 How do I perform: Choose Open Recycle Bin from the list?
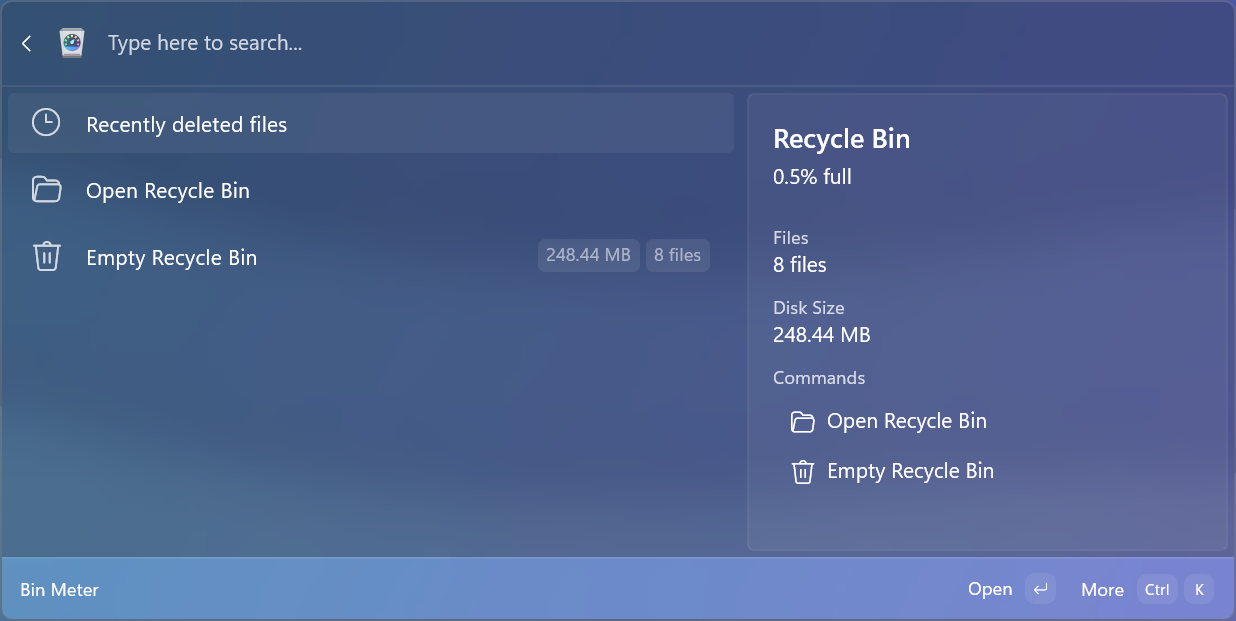coord(371,190)
